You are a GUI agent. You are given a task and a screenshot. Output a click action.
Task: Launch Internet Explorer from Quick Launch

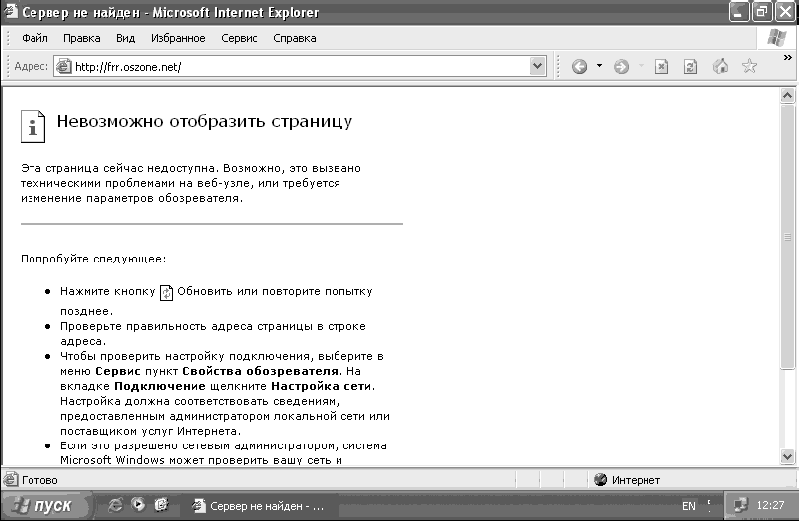(x=116, y=505)
